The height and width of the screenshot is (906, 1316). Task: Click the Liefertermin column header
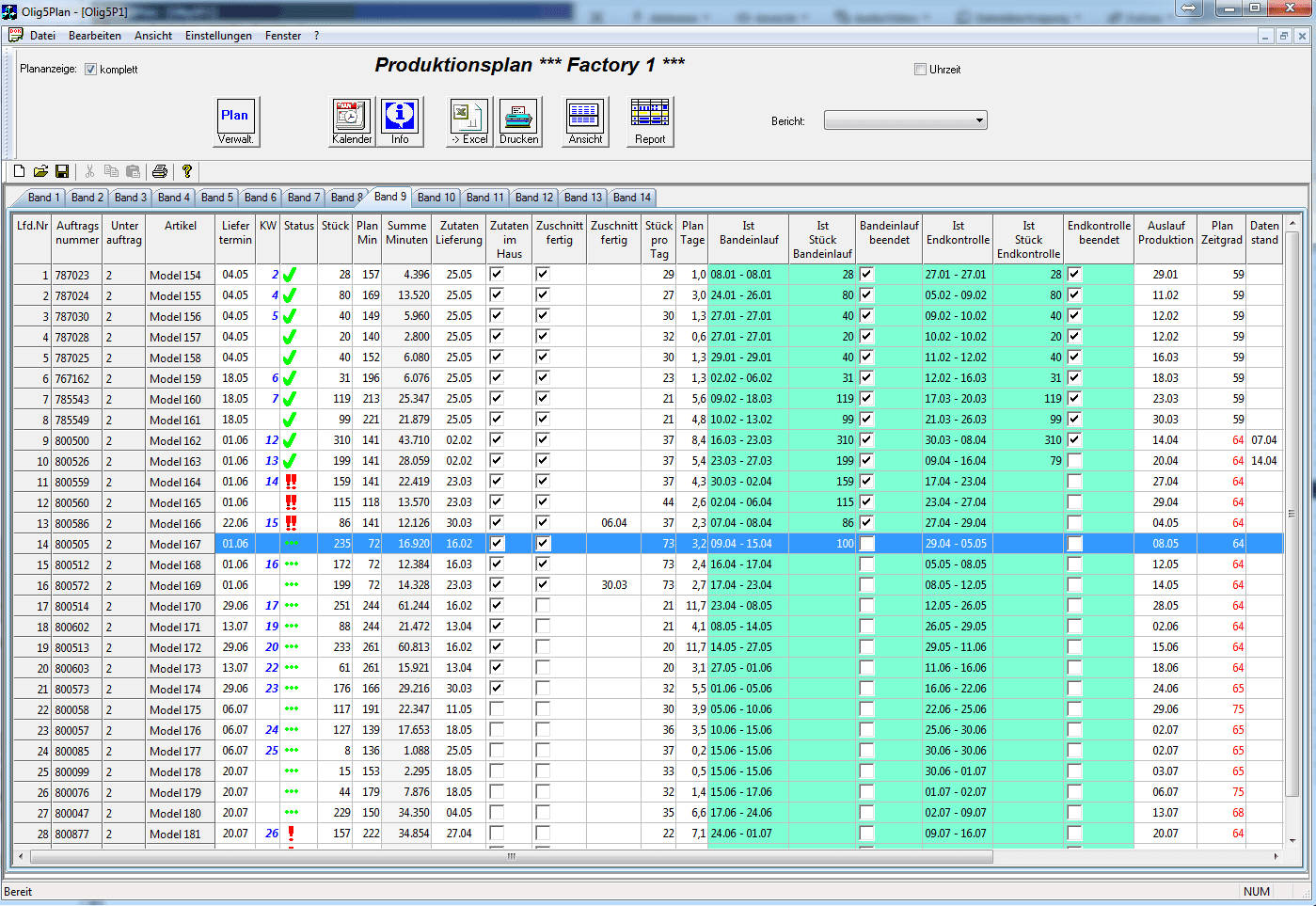[235, 232]
